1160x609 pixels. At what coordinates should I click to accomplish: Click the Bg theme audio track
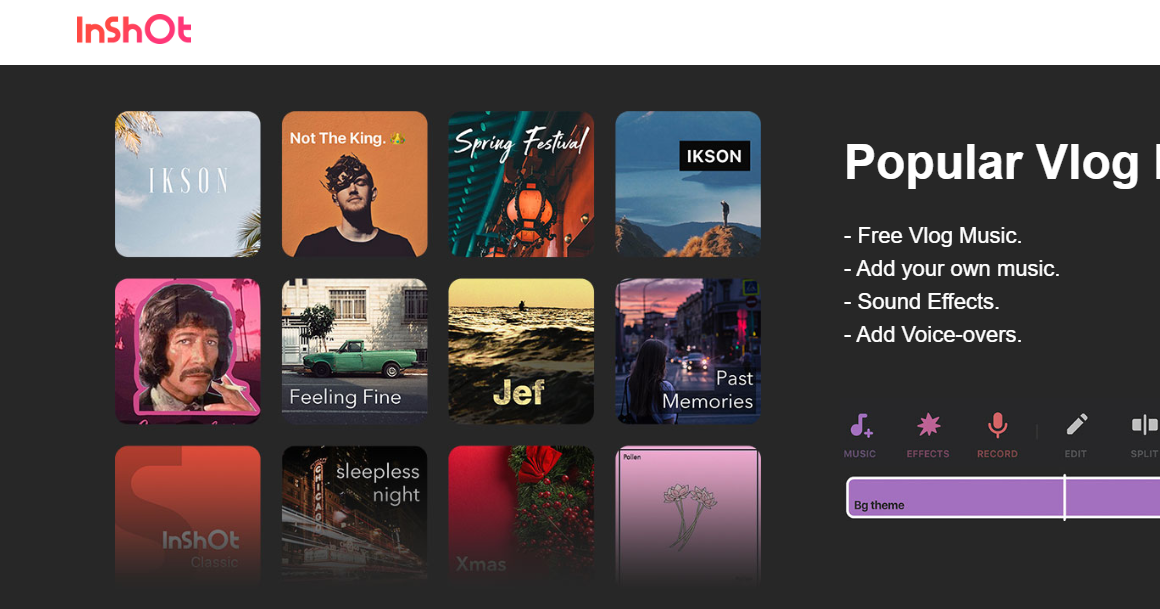tap(1003, 497)
